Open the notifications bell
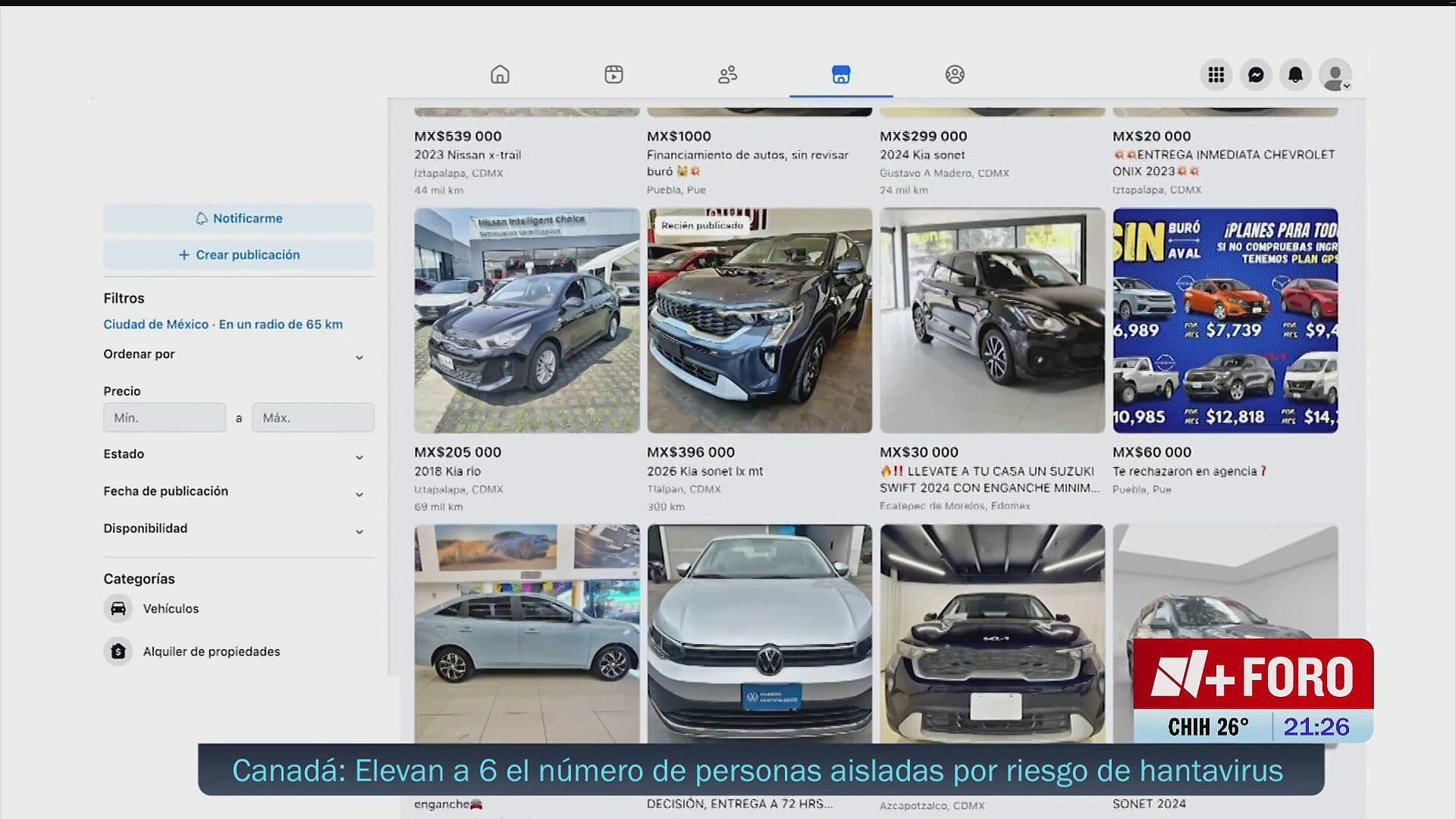The height and width of the screenshot is (819, 1456). (x=1295, y=74)
